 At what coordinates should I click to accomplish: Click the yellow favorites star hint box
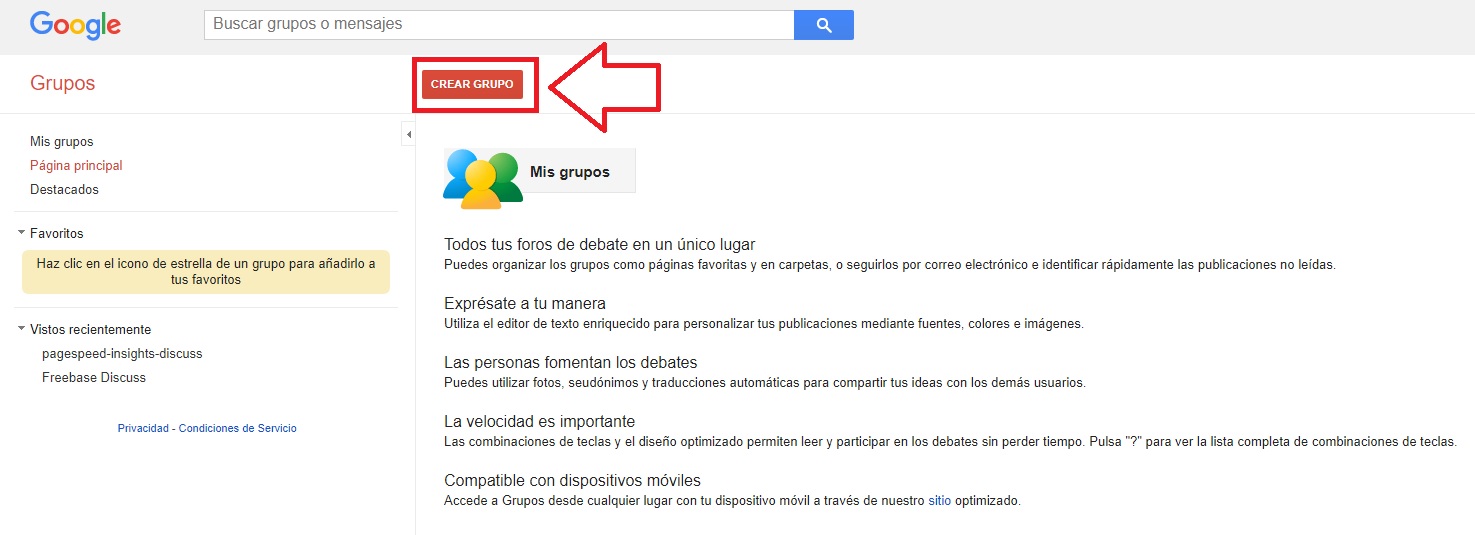point(206,272)
